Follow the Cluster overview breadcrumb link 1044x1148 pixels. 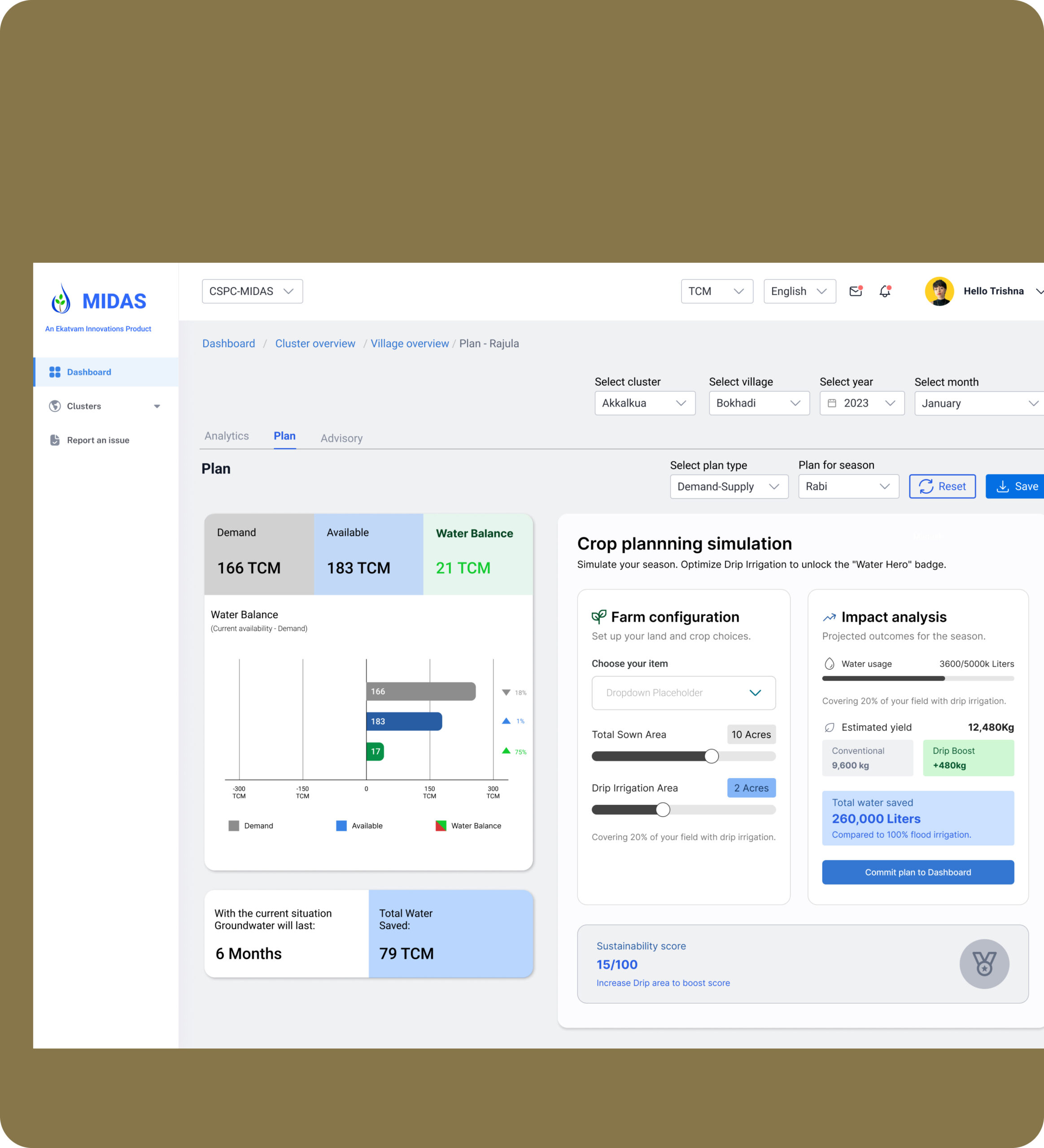(x=315, y=344)
